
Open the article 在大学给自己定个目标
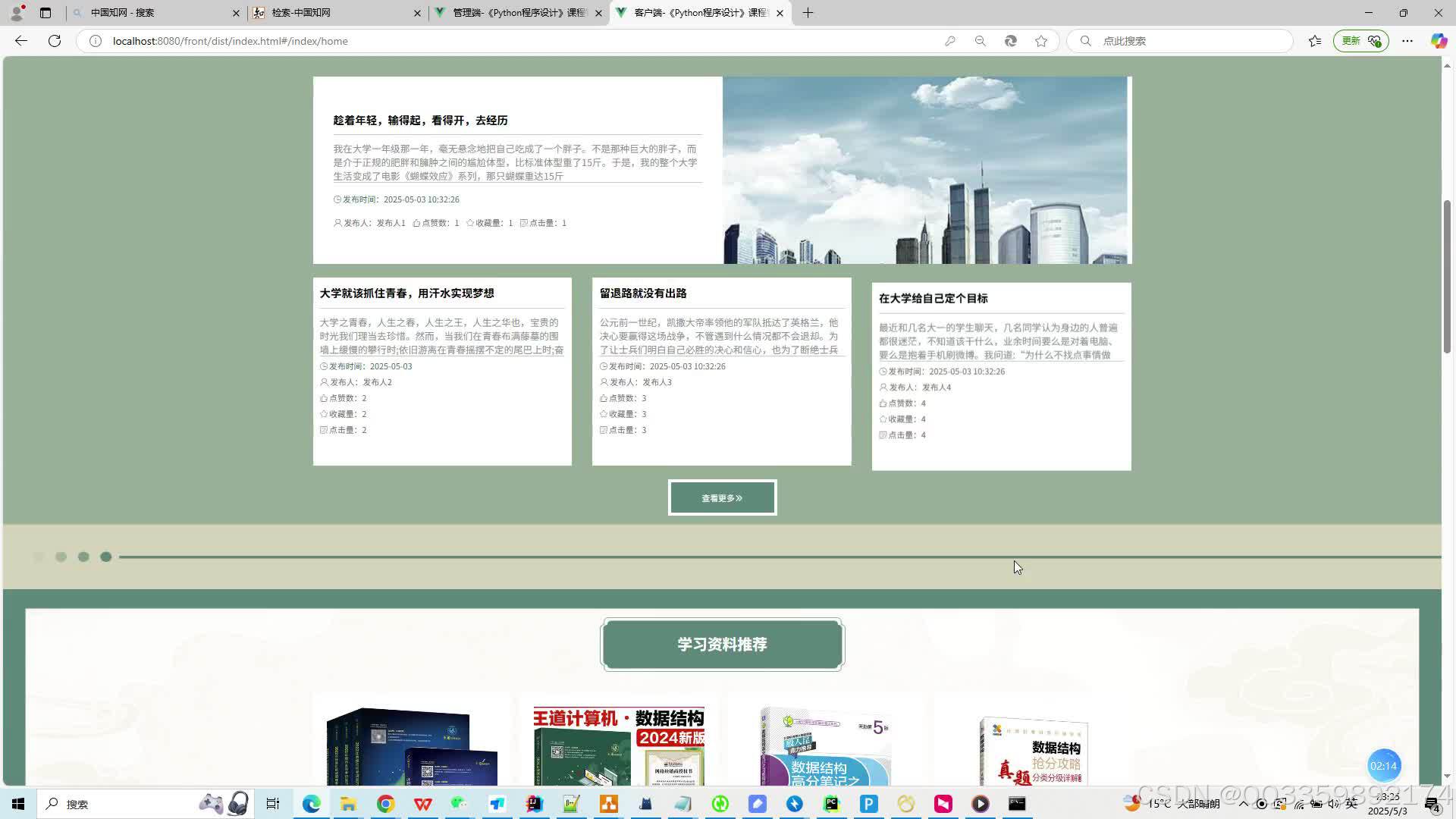coord(934,298)
